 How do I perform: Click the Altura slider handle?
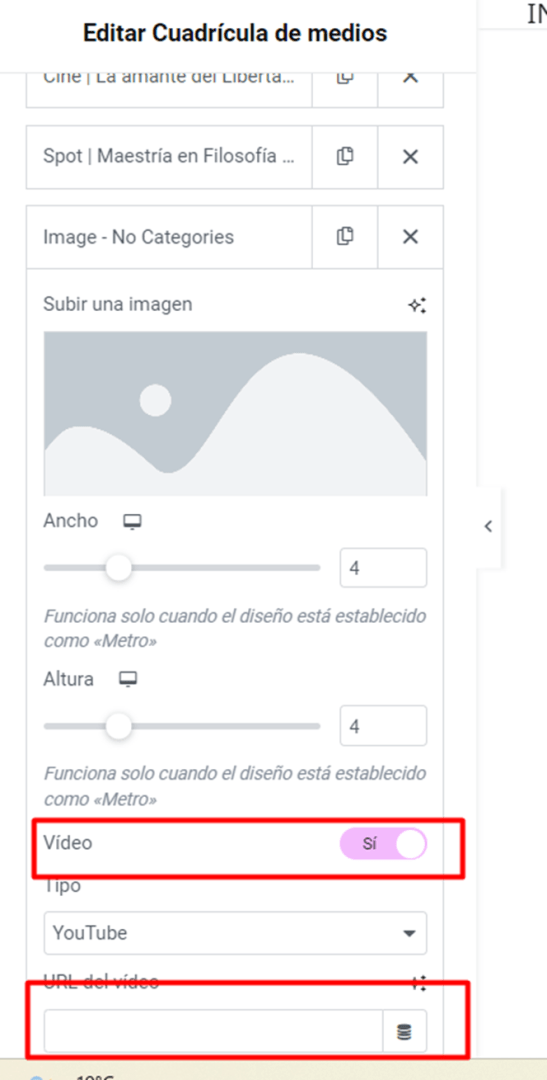click(x=119, y=726)
